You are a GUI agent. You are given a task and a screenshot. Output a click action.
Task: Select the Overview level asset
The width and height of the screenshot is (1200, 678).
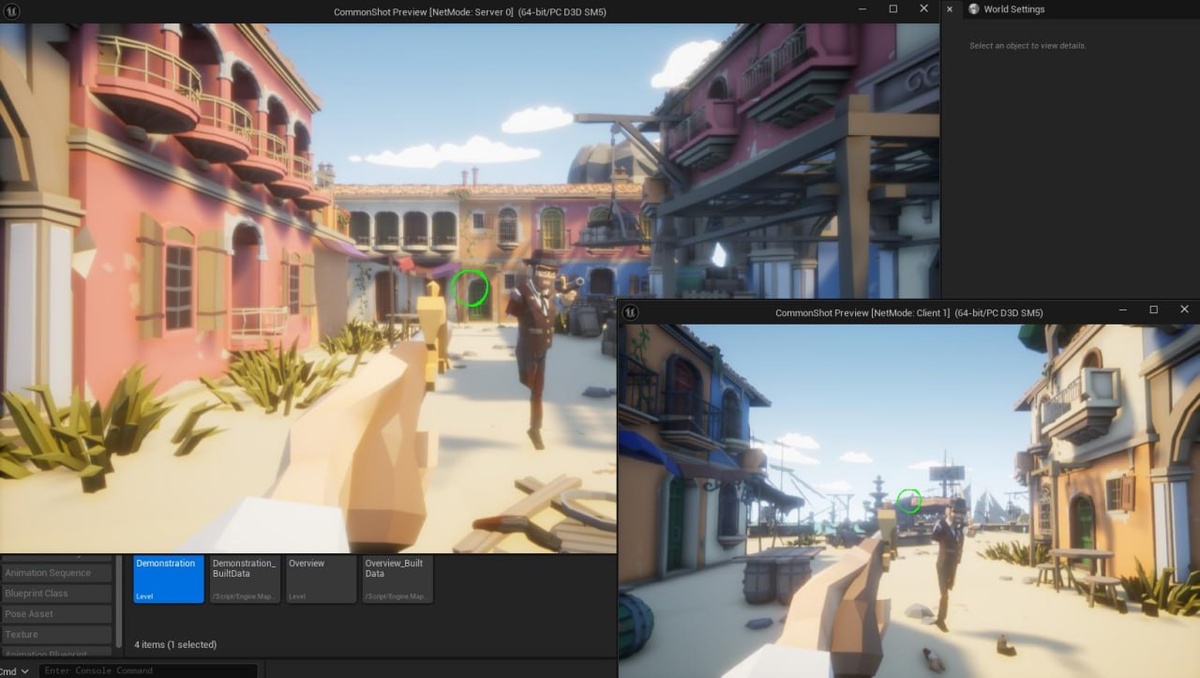click(x=321, y=579)
